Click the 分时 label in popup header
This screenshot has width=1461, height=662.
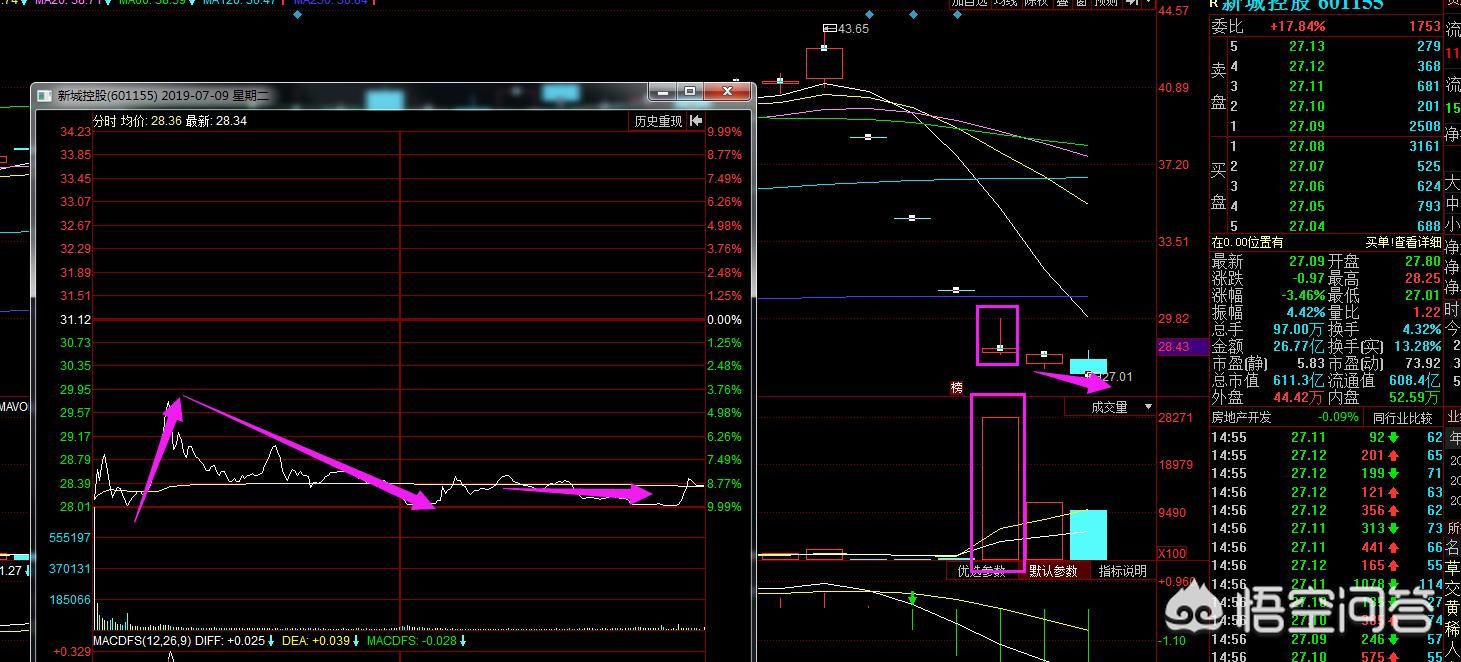(x=104, y=121)
